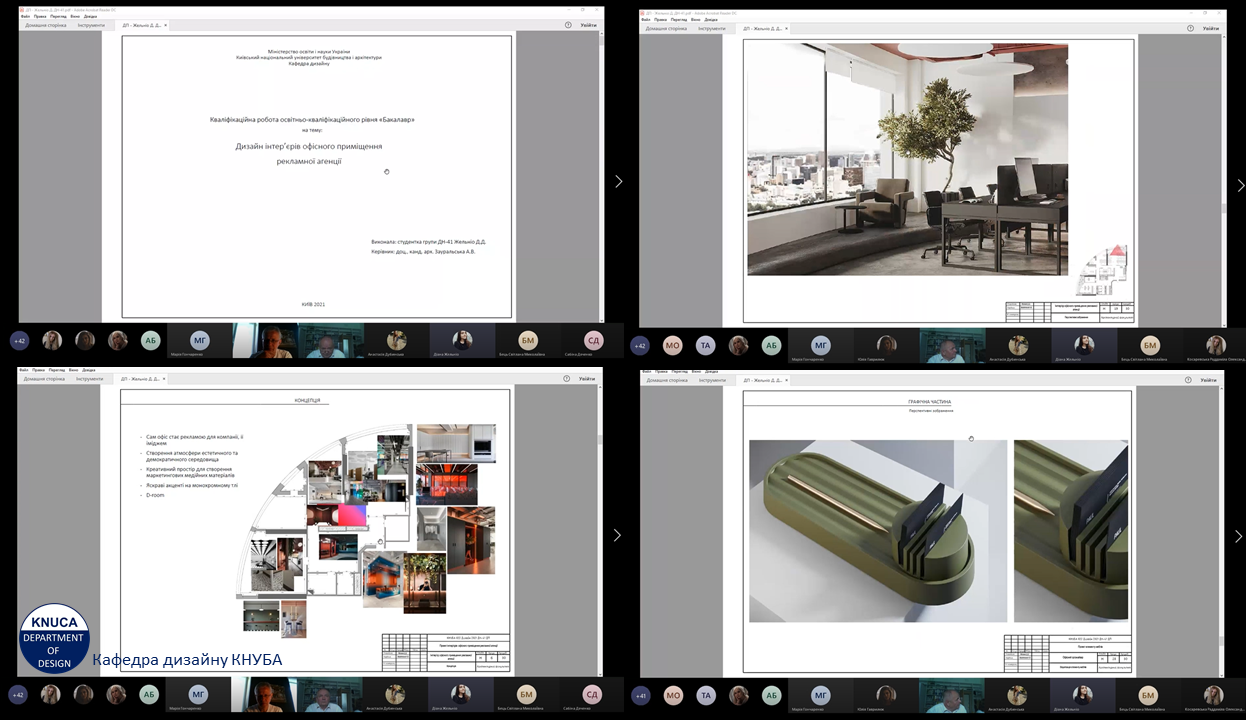Viewport: 1246px width, 720px height.
Task: Show the +42 participants below the office render
Action: click(640, 345)
